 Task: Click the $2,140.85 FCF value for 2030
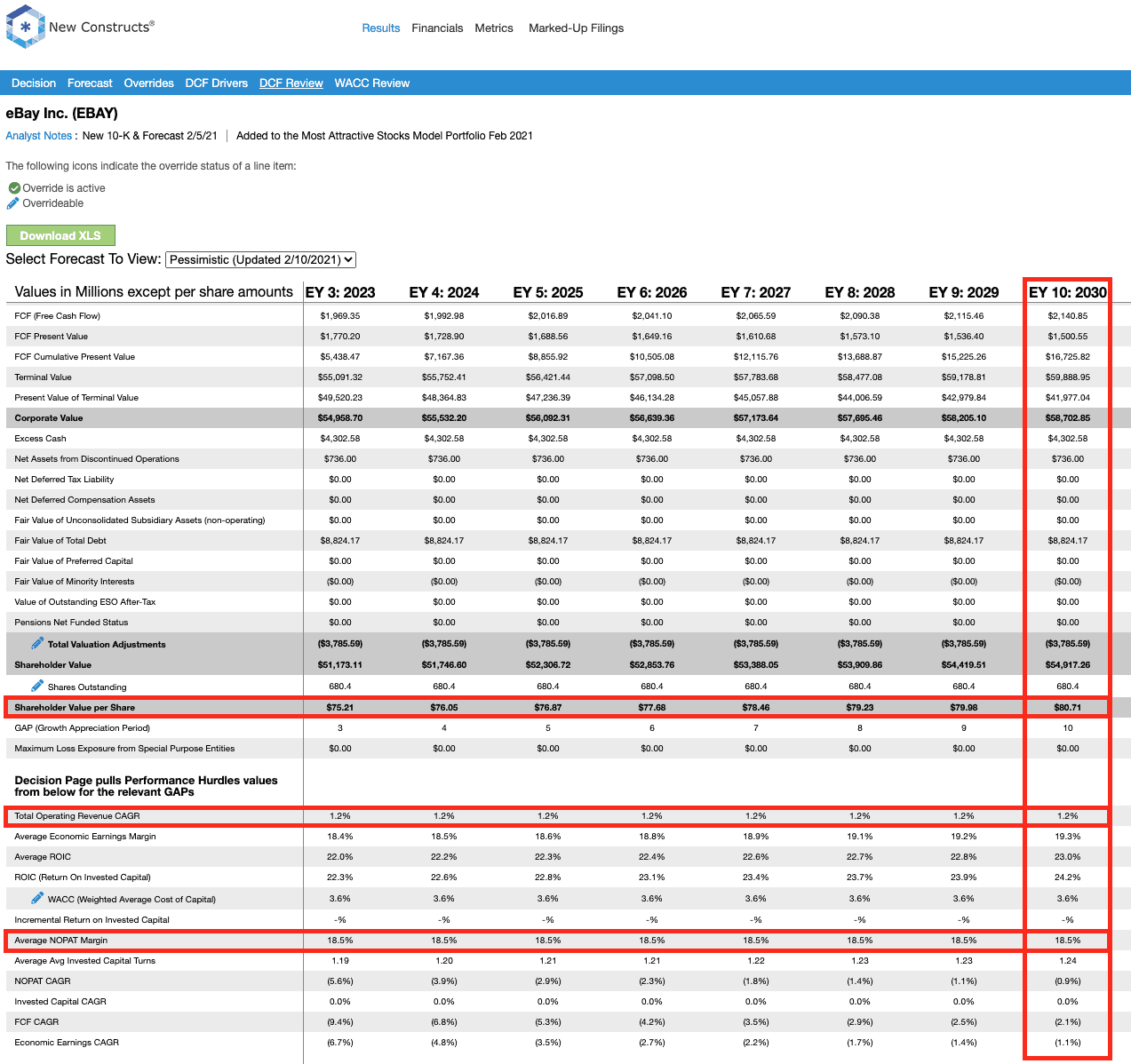(x=1068, y=316)
